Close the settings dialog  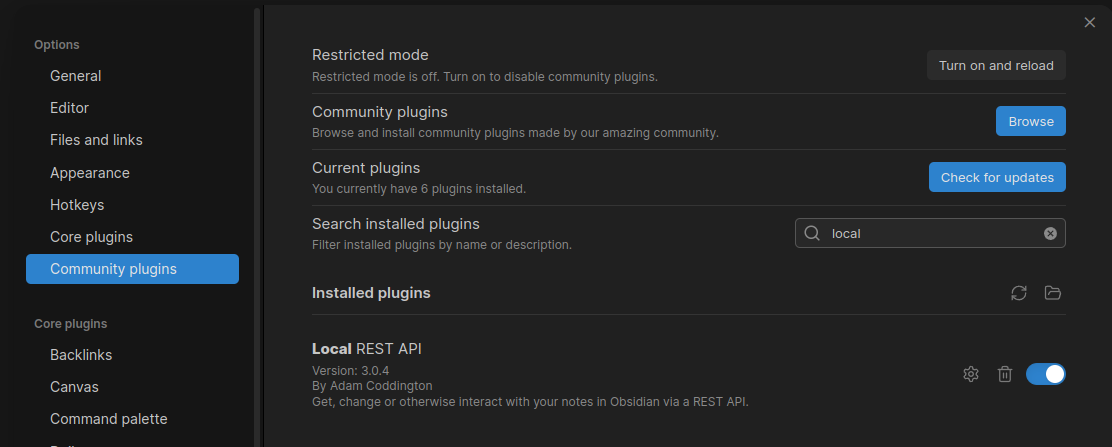pyautogui.click(x=1090, y=22)
